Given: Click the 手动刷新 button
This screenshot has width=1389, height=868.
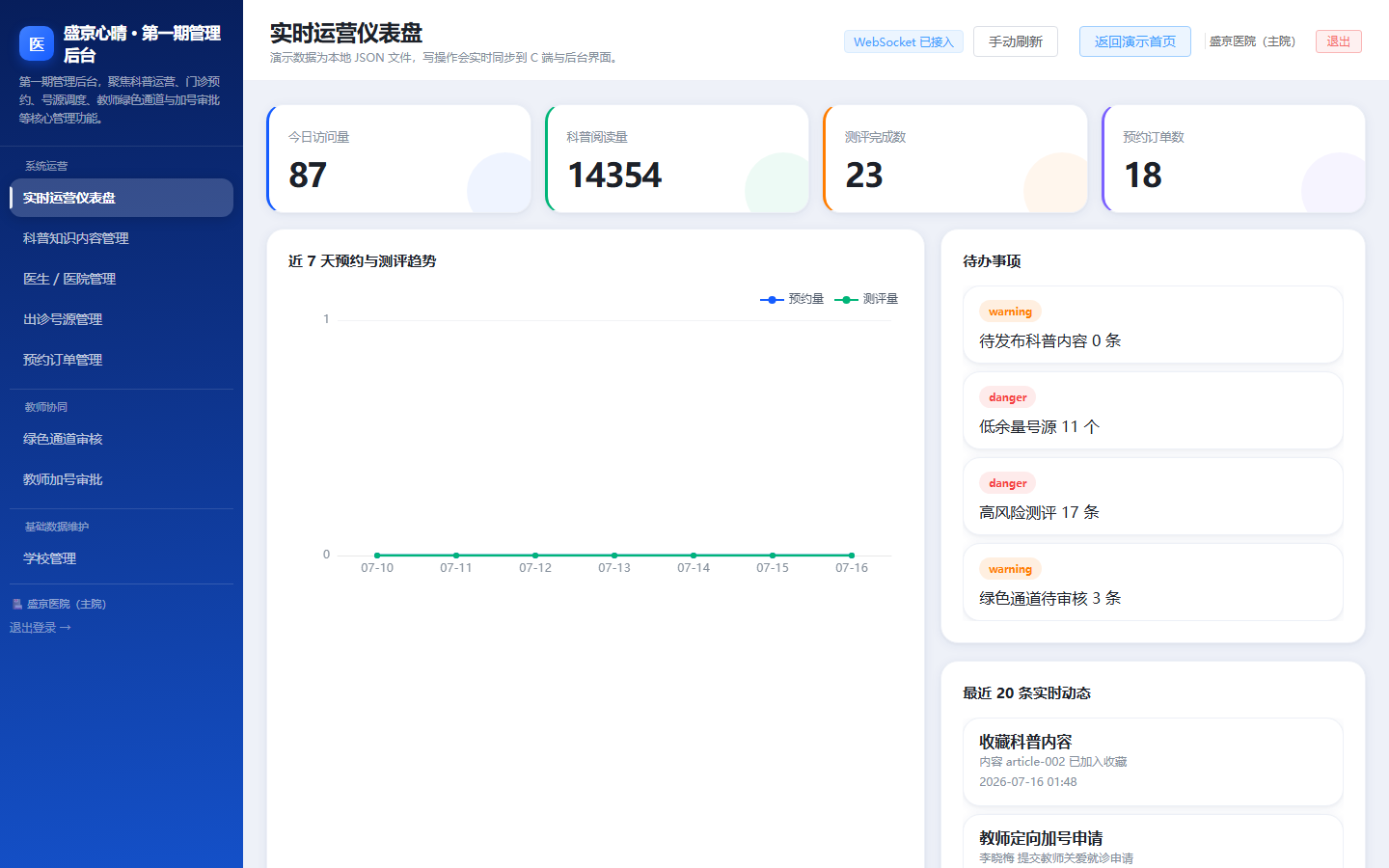Looking at the screenshot, I should click(x=1016, y=41).
